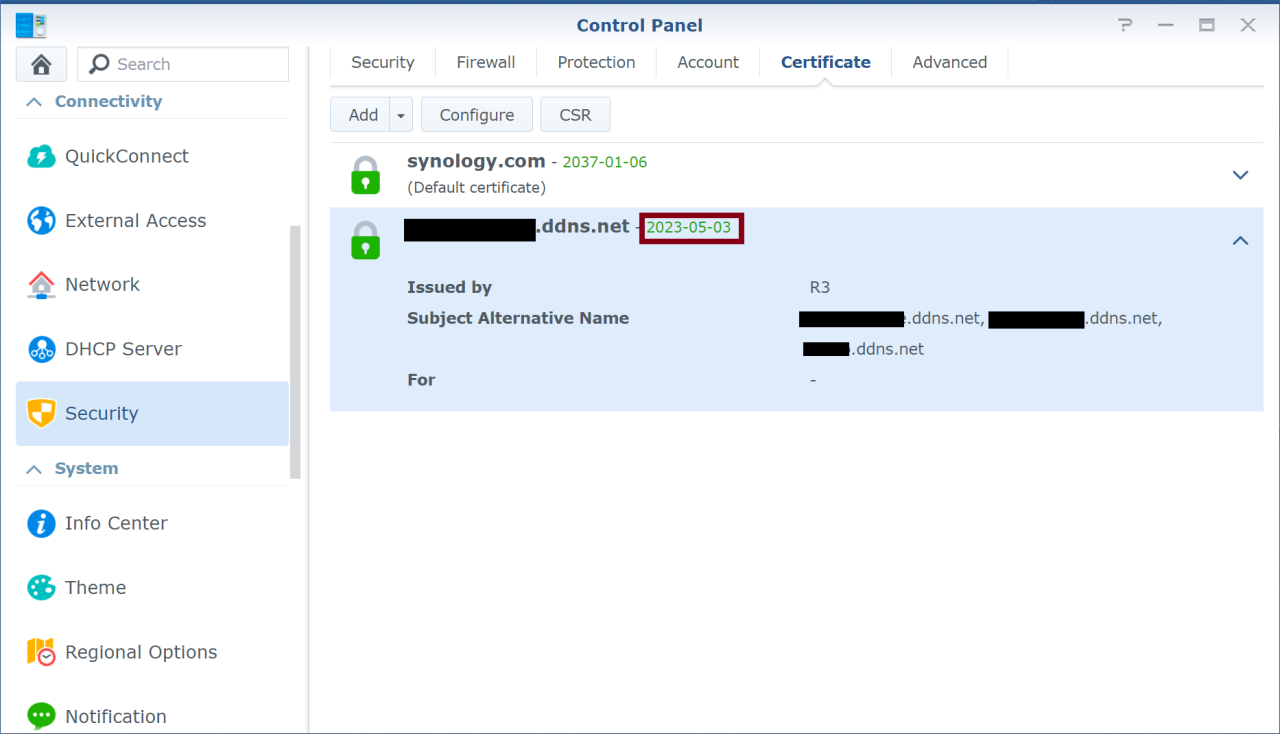
Task: Open QuickConnect settings in the sidebar
Action: [126, 156]
